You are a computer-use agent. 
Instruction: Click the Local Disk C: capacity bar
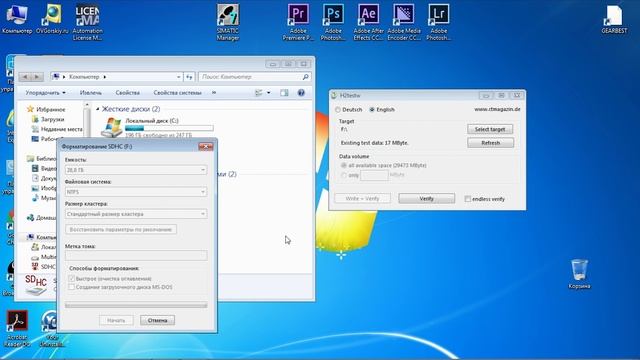[x=169, y=128]
